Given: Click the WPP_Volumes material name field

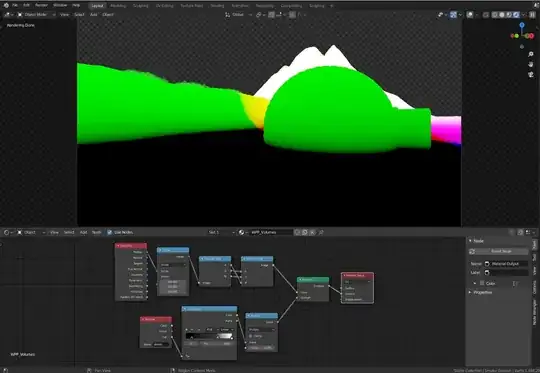Looking at the screenshot, I should [x=271, y=232].
